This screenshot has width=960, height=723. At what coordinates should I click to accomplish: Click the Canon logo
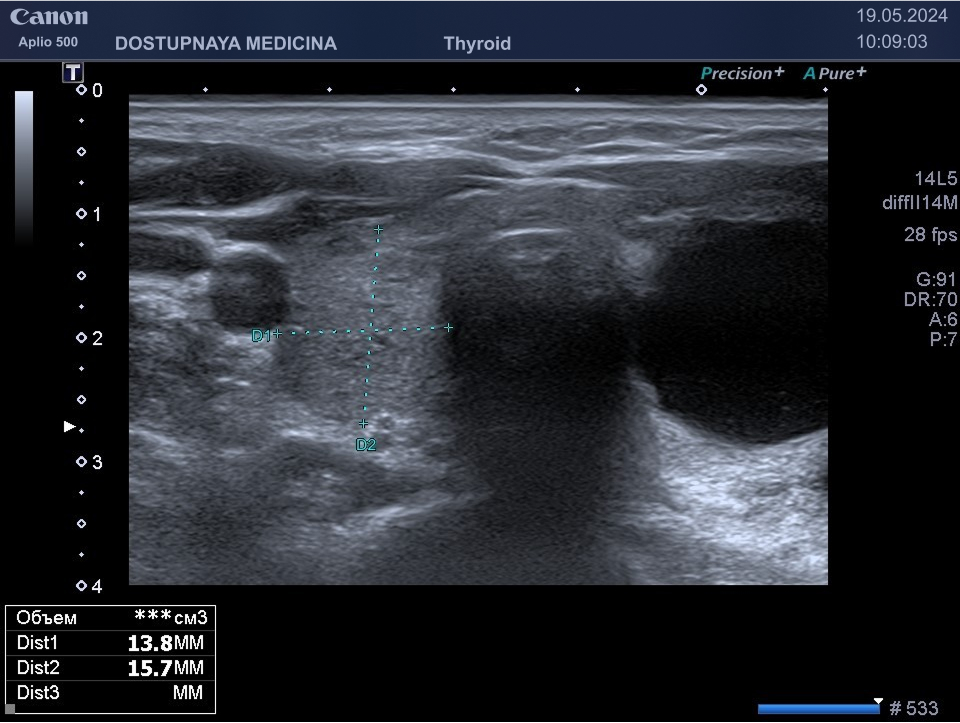(49, 17)
